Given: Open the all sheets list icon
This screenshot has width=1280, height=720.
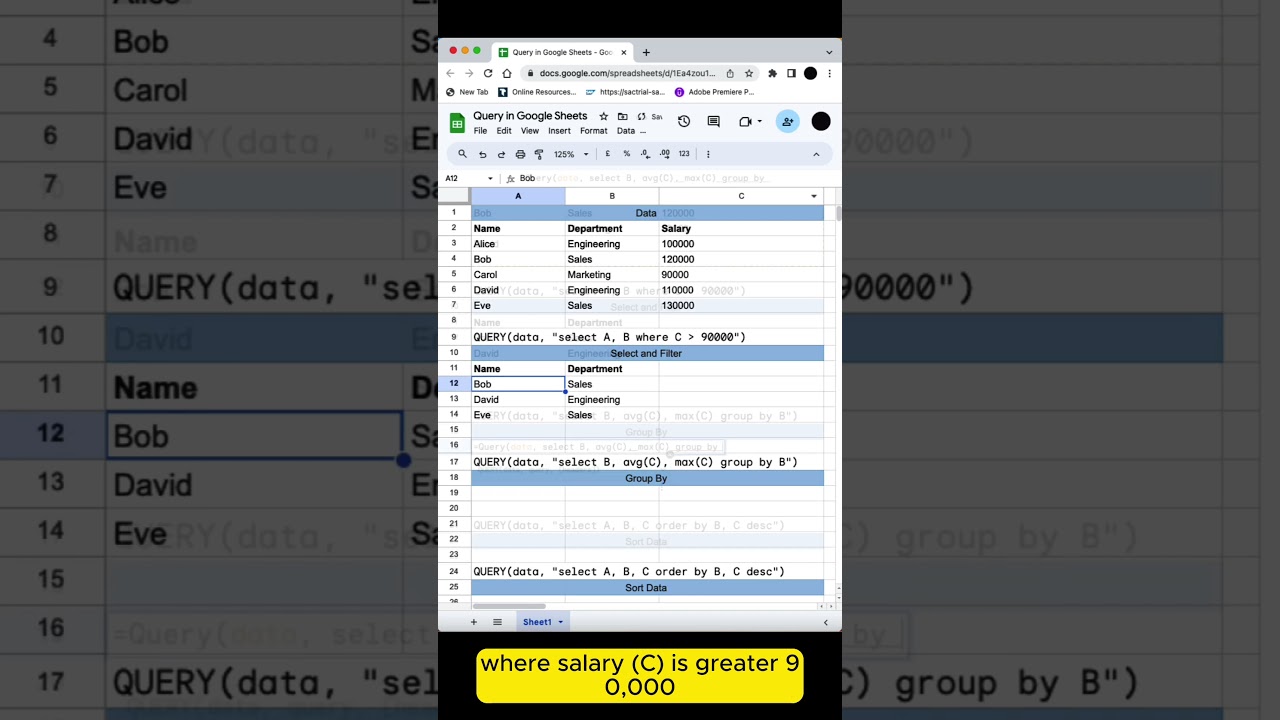Looking at the screenshot, I should click(497, 622).
